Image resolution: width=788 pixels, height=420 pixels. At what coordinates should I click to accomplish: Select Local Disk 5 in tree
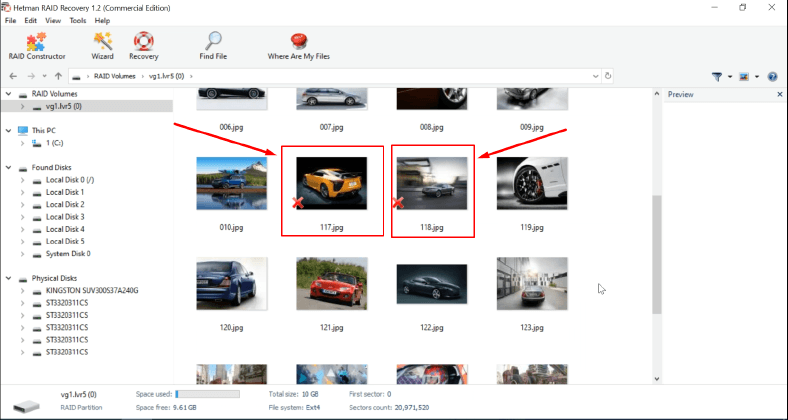(65, 241)
